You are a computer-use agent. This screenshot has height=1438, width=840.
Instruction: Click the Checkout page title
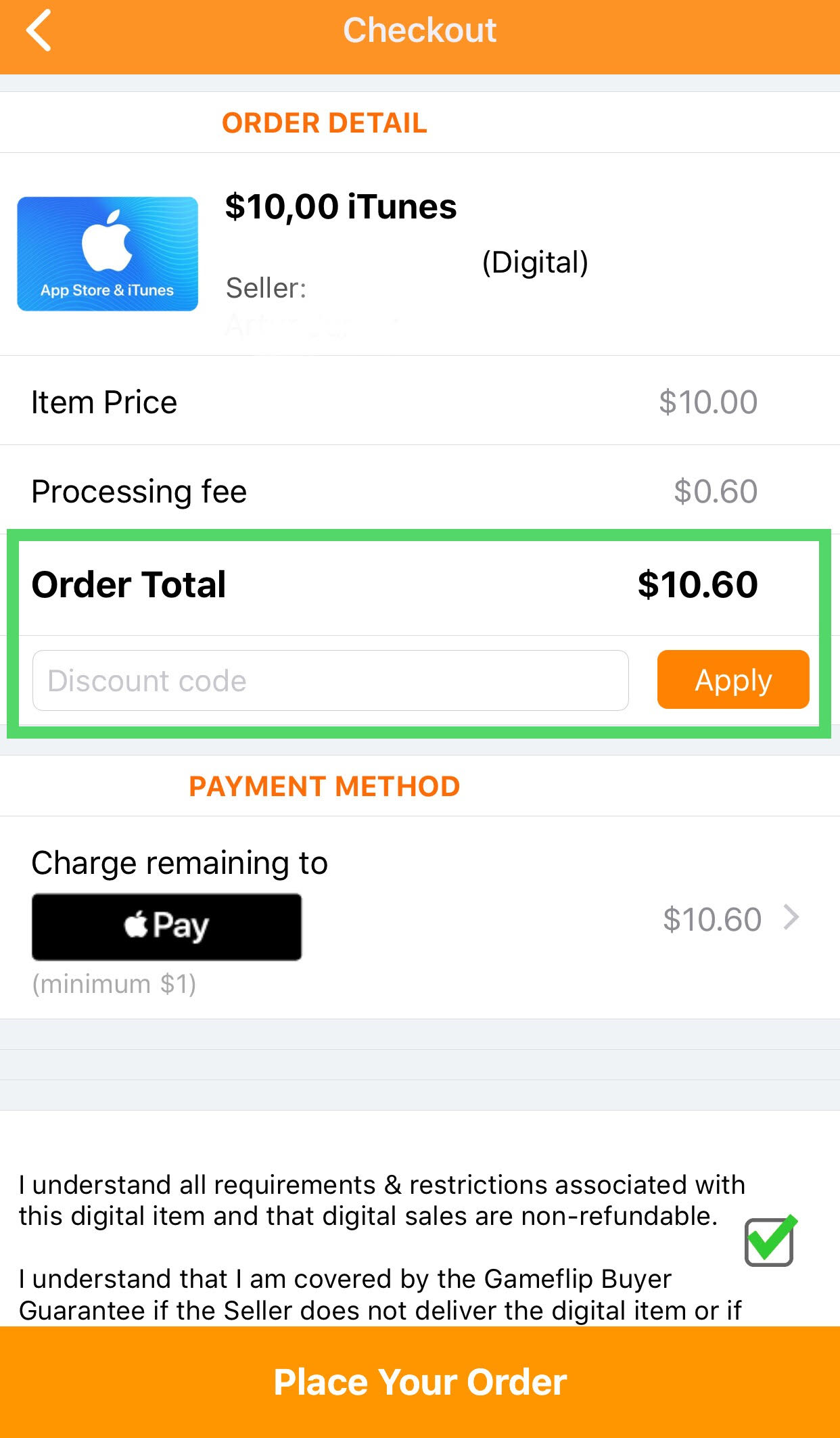(420, 30)
